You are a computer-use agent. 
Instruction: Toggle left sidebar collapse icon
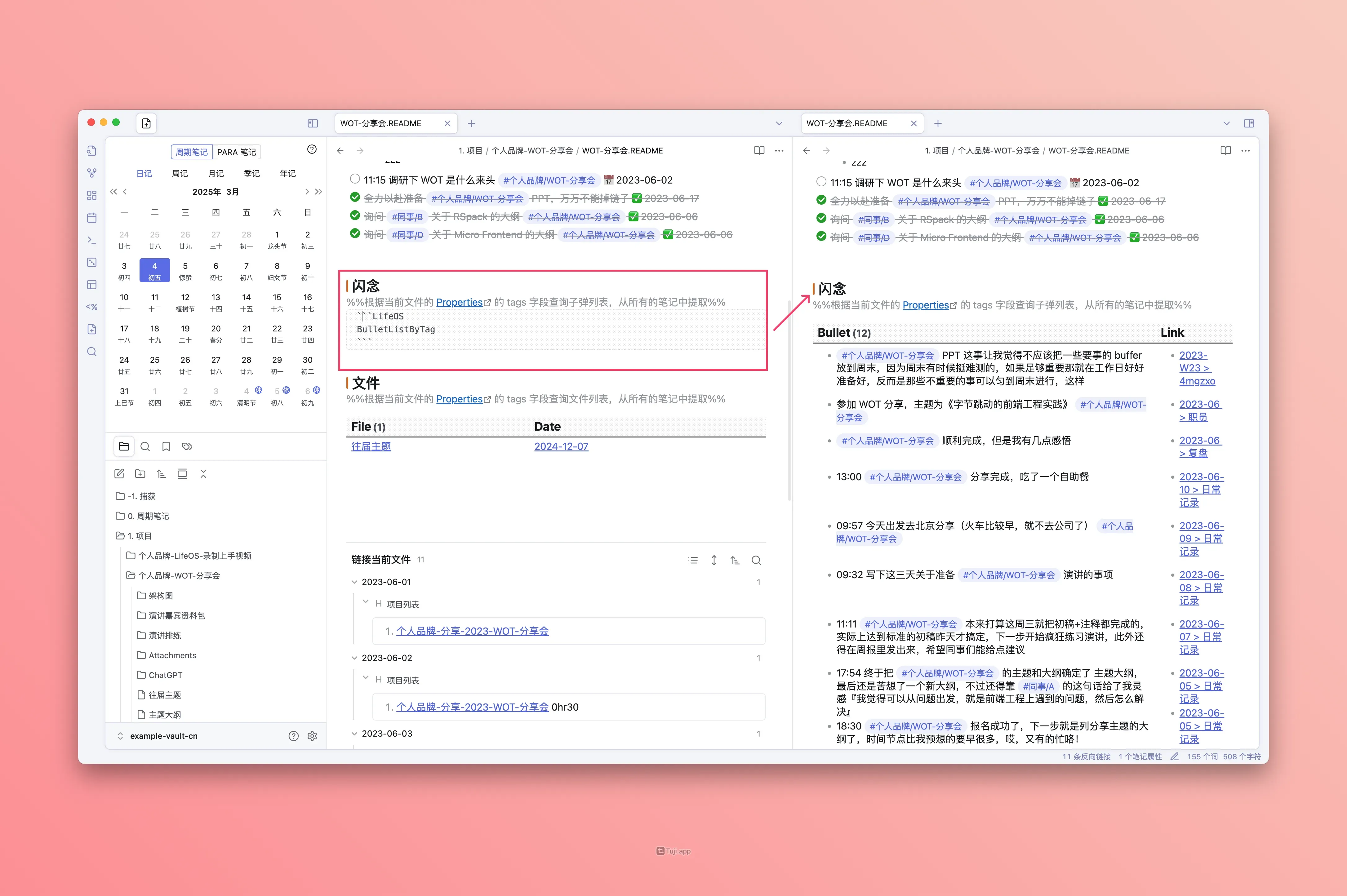point(313,123)
